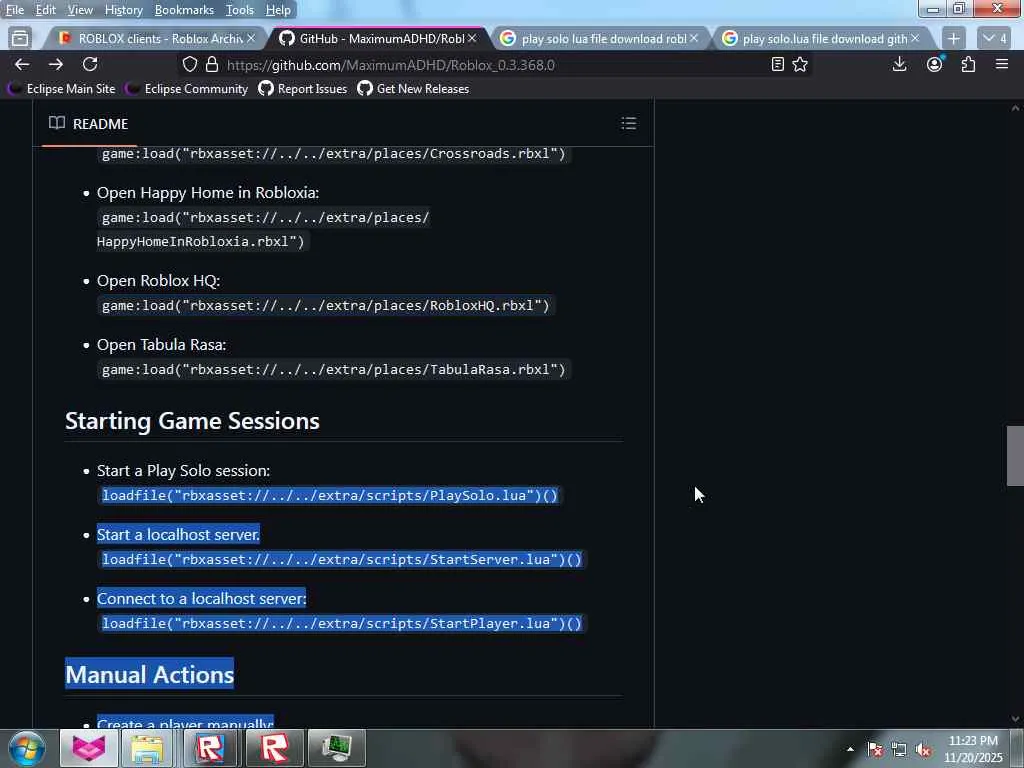Open the downloads panel

pos(899,64)
